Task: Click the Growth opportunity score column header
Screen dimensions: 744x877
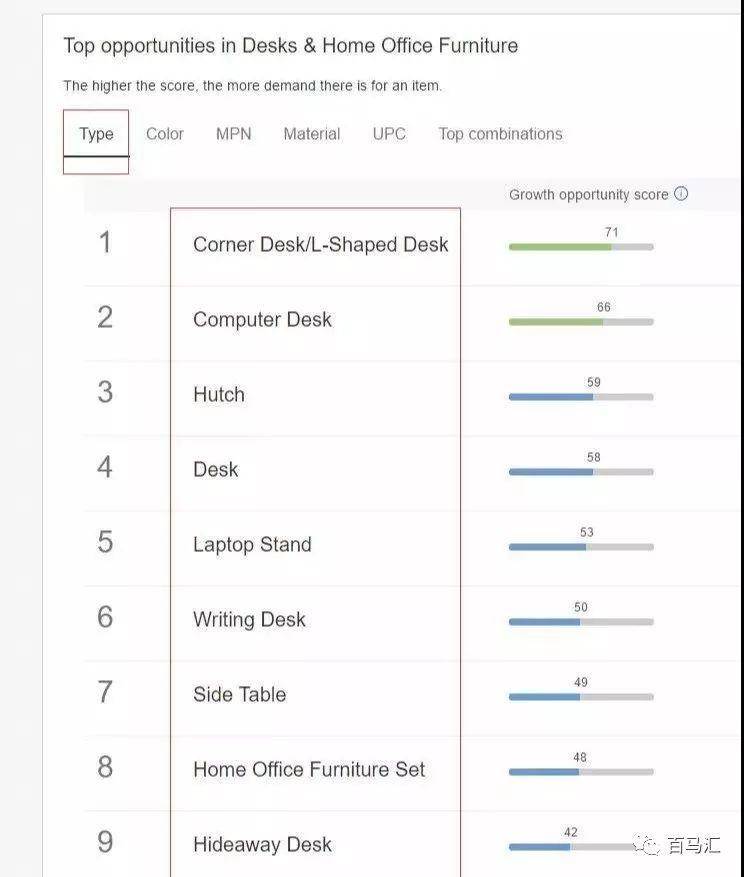Action: pyautogui.click(x=588, y=195)
